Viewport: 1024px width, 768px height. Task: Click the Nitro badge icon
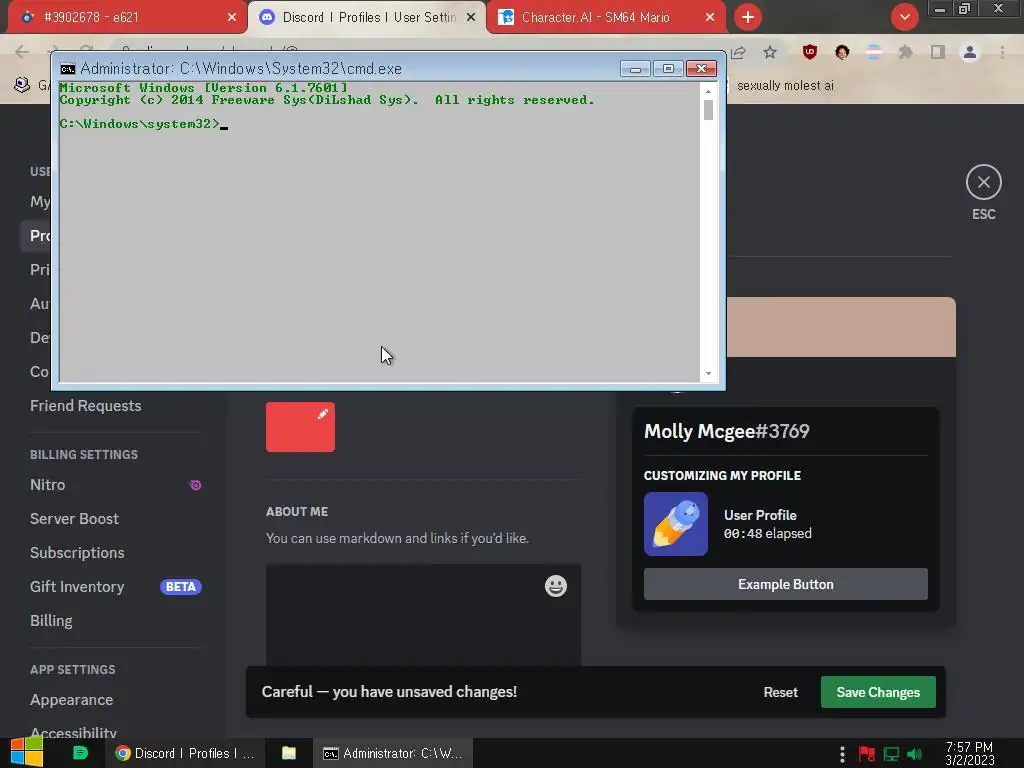(195, 485)
